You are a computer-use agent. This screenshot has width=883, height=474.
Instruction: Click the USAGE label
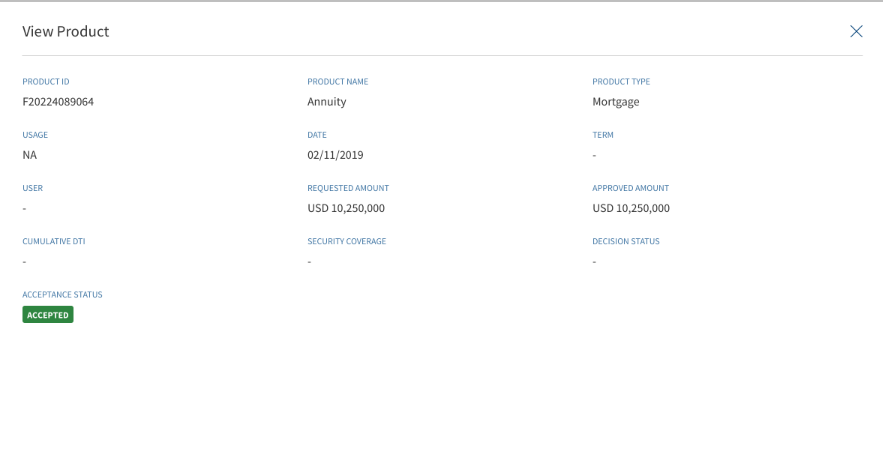coord(35,135)
